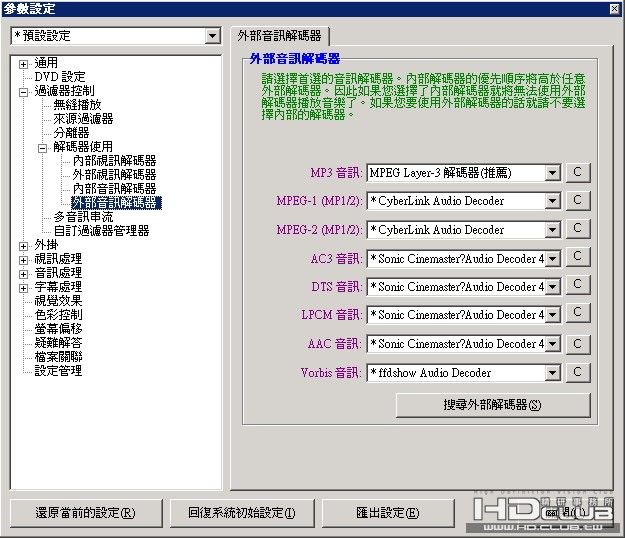
Task: Open the LPCM 音訊 decoder dropdown
Action: (x=552, y=315)
